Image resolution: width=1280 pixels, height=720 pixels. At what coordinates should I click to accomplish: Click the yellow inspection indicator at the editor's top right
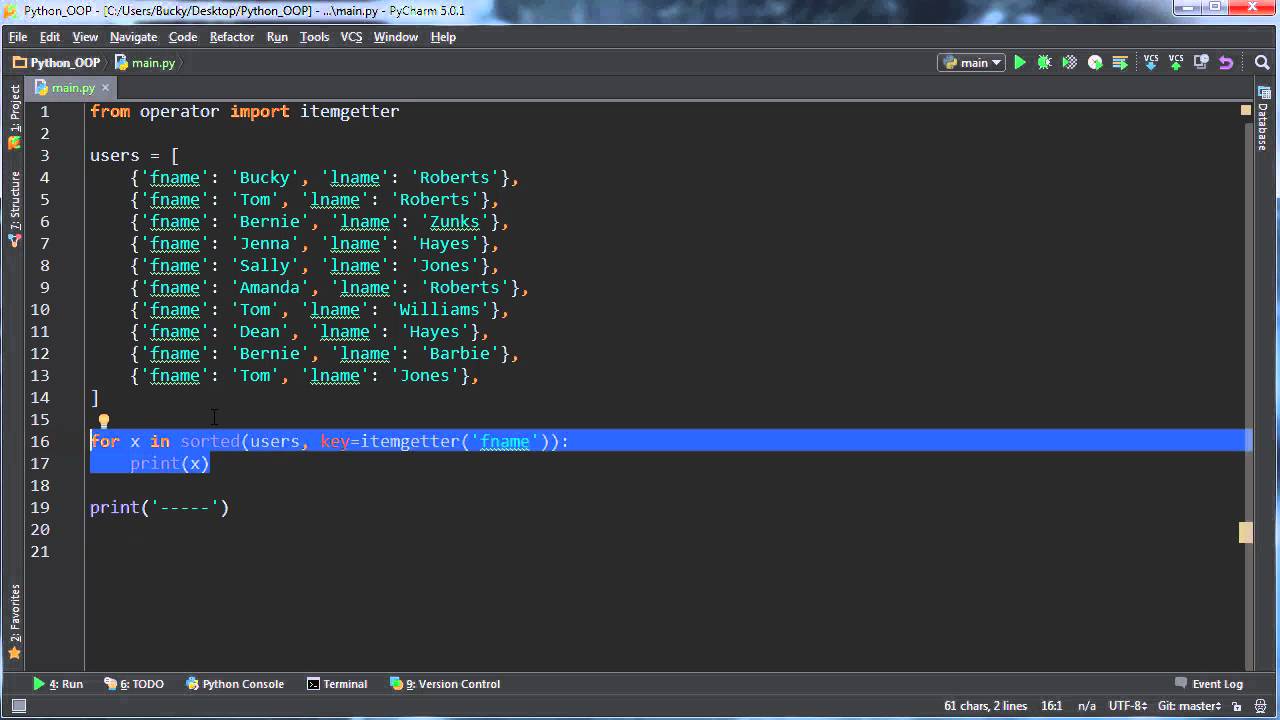[x=1246, y=110]
